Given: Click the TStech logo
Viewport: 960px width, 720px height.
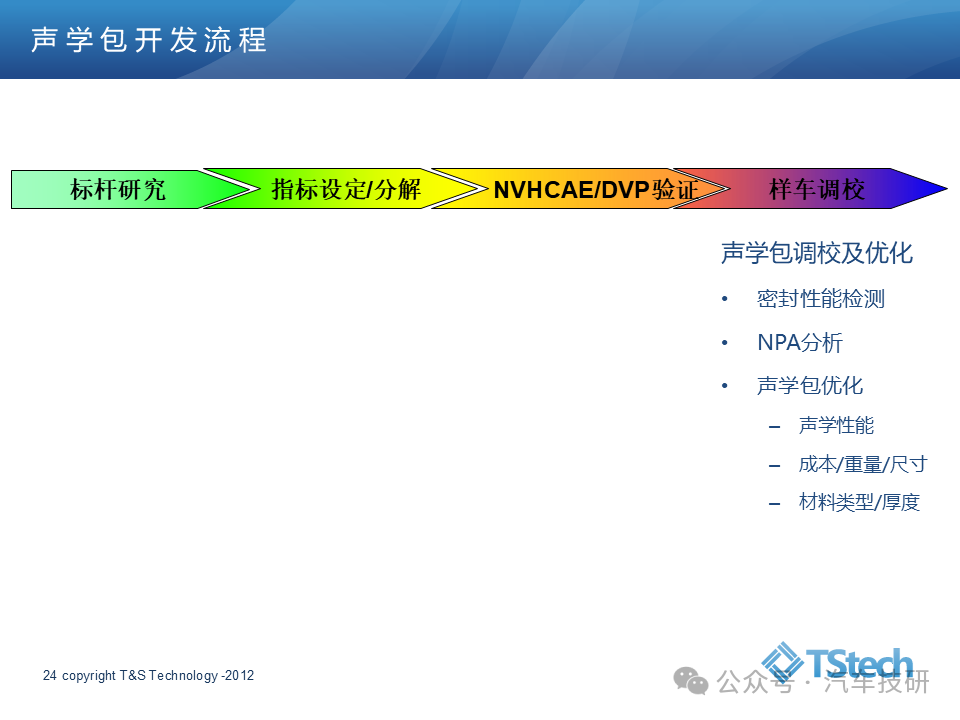Looking at the screenshot, I should (837, 663).
